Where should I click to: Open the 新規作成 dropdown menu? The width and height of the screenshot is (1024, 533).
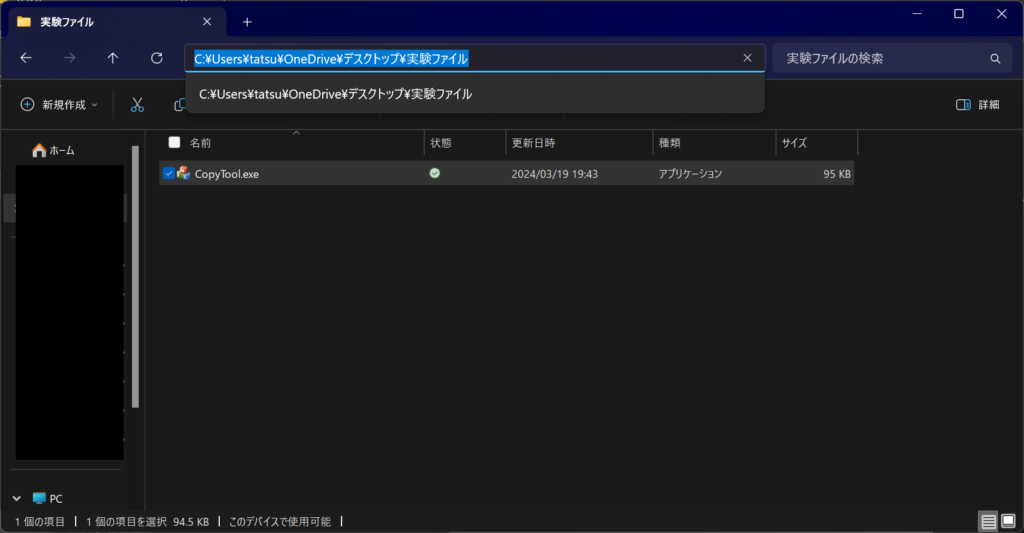[x=59, y=105]
